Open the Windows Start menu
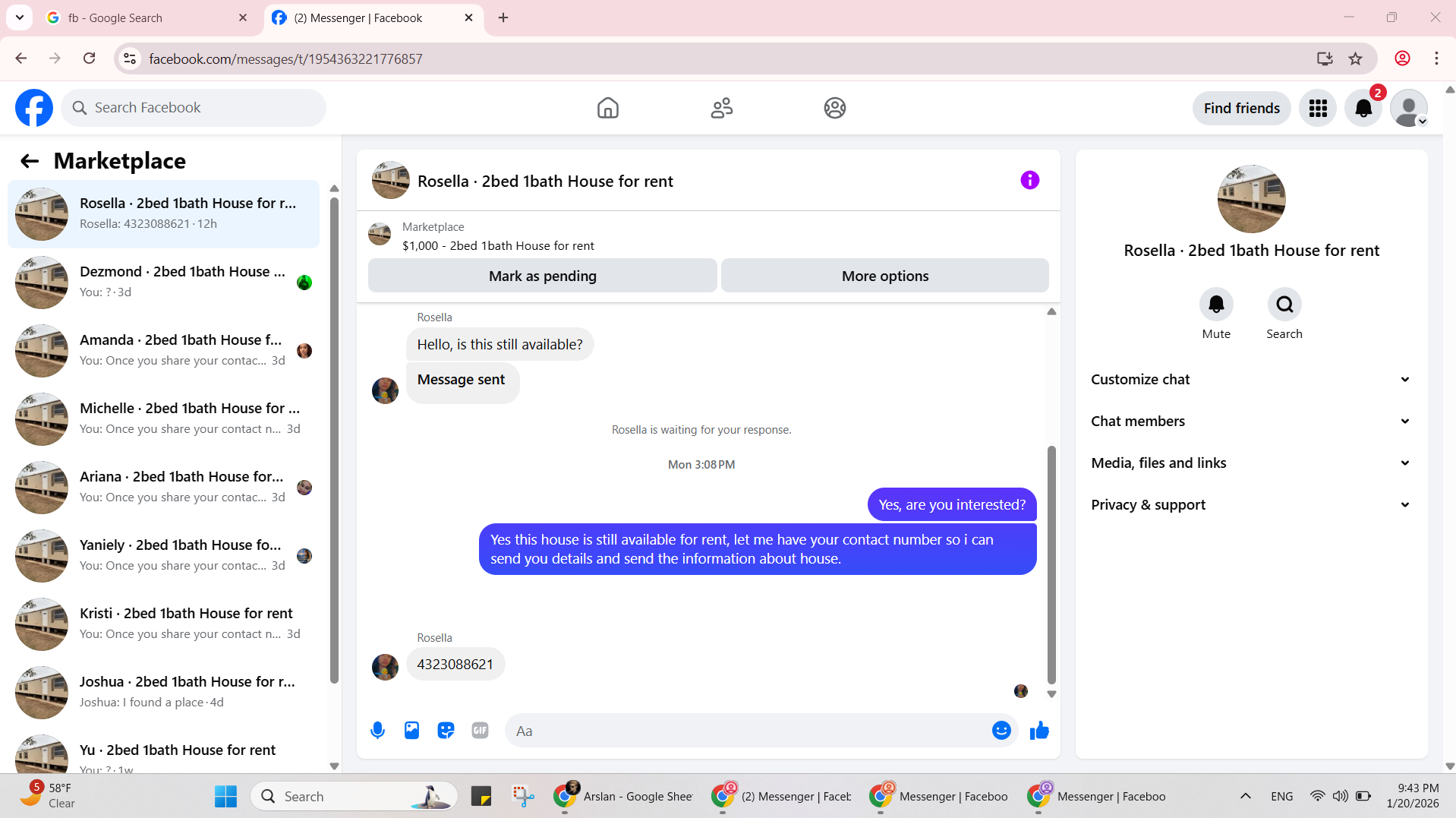The width and height of the screenshot is (1456, 818). point(225,796)
